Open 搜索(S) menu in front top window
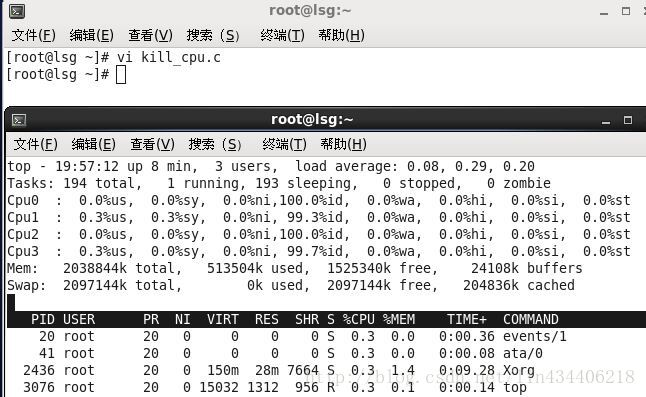The height and width of the screenshot is (397, 646). click(x=215, y=145)
